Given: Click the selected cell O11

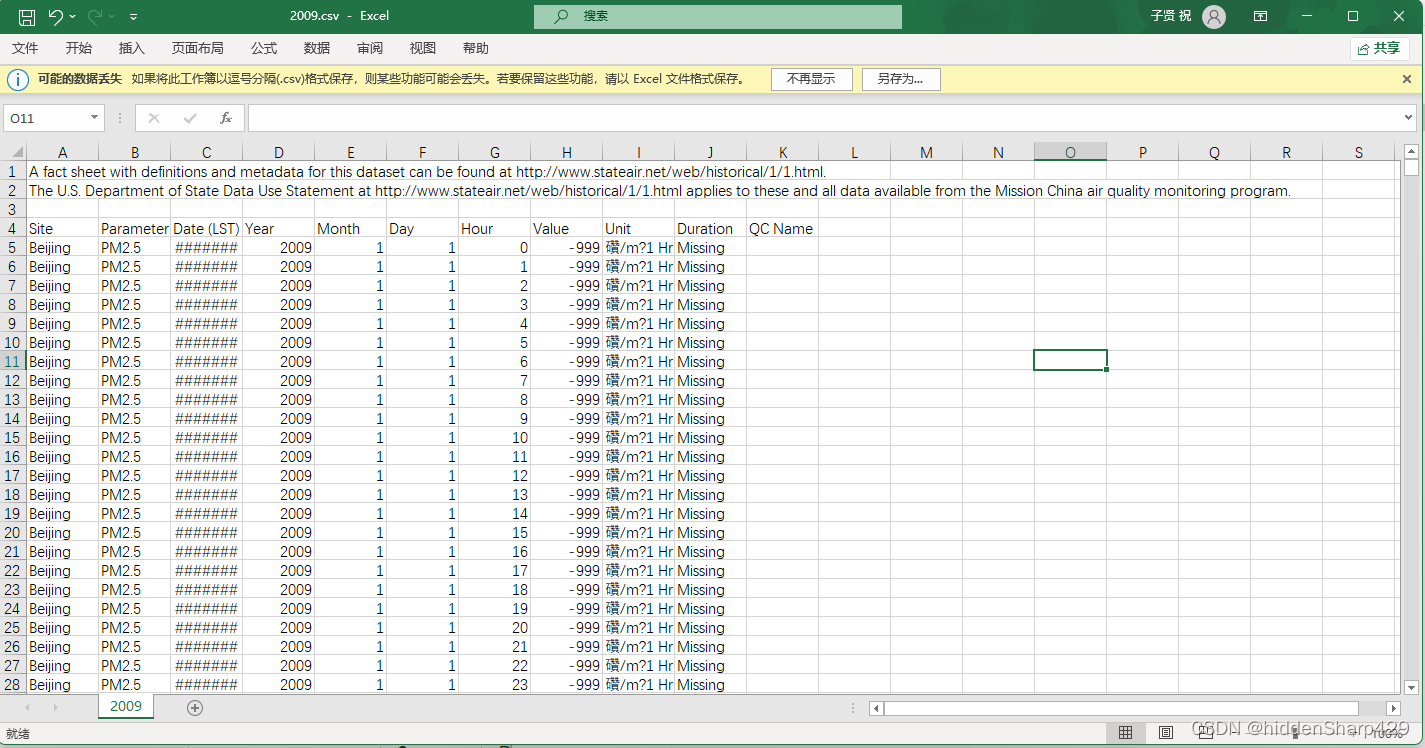Looking at the screenshot, I should click(x=1070, y=360).
